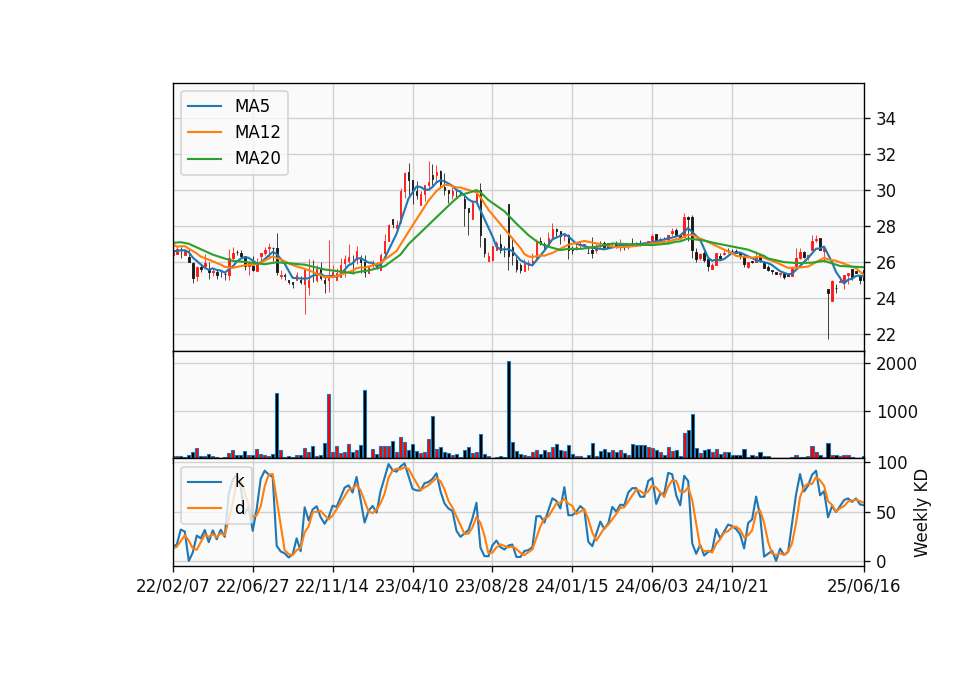This screenshot has width=960, height=690.
Task: Click the price axis value 22
Action: [x=885, y=335]
